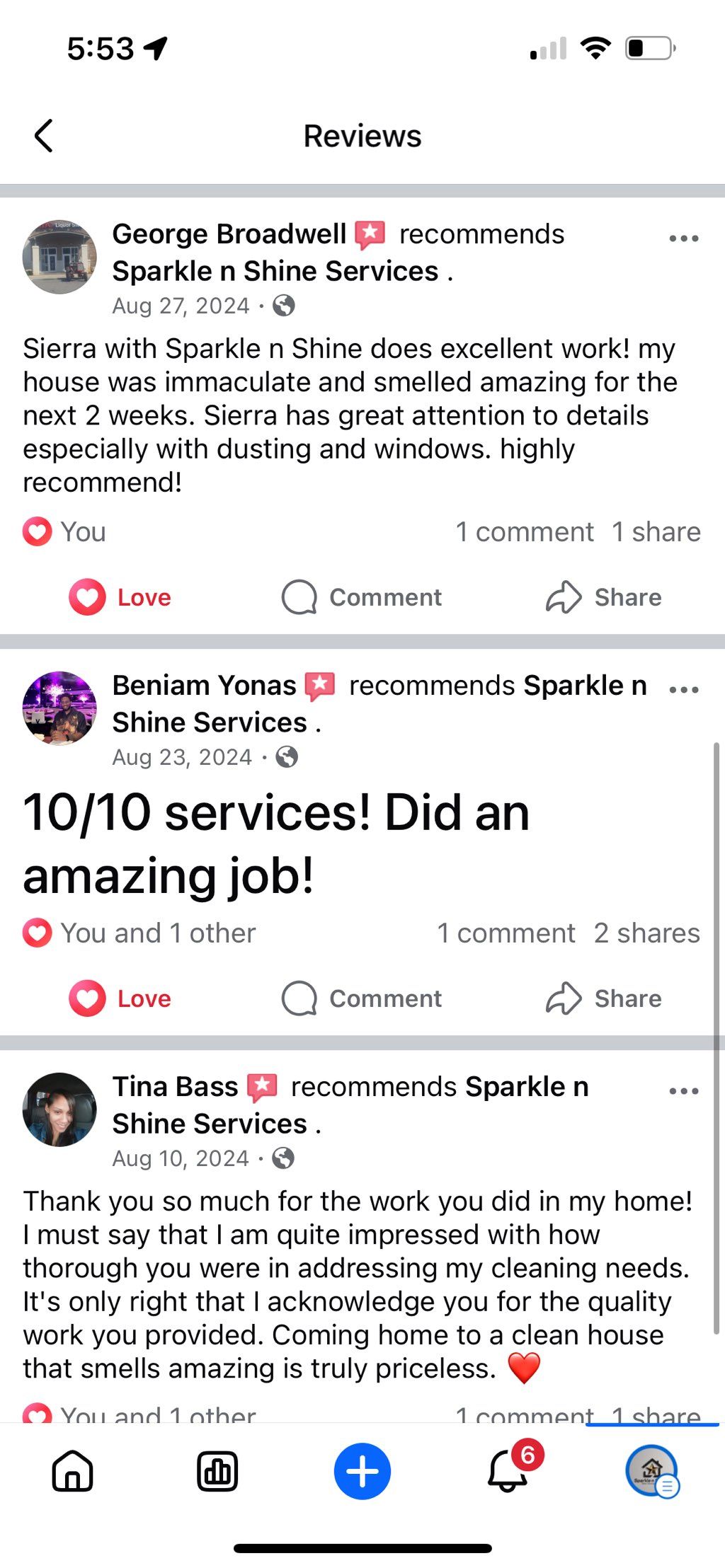The image size is (725, 1568).
Task: Share George Broadwell's review
Action: [x=604, y=597]
